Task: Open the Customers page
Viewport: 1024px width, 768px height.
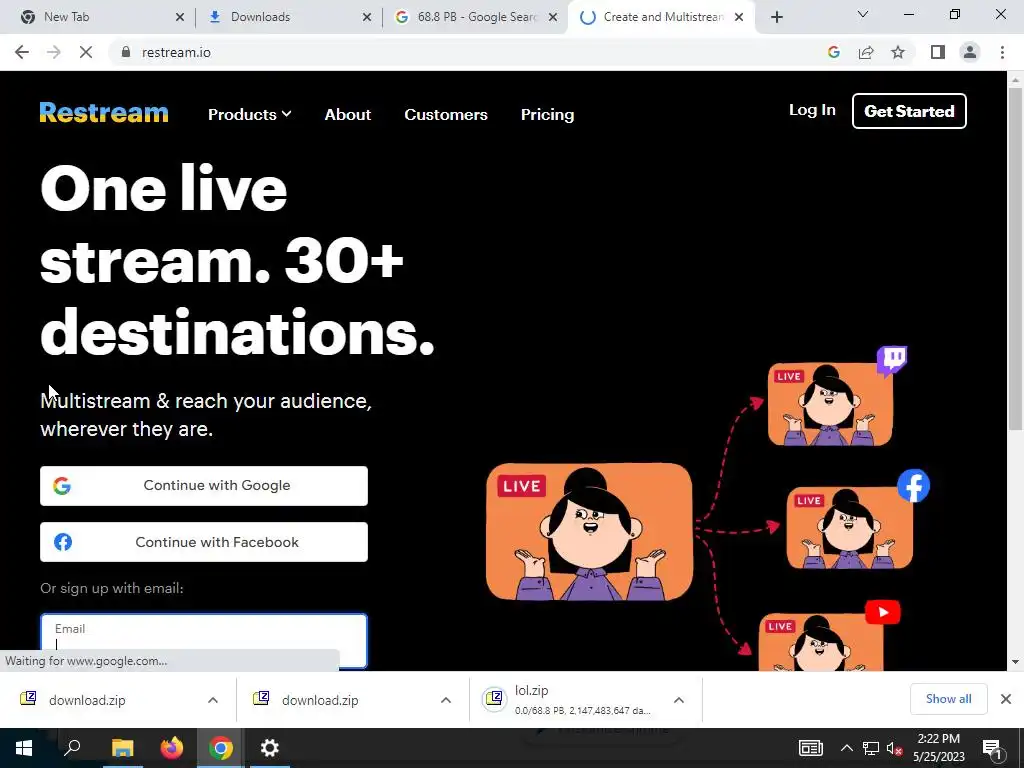Action: tap(446, 114)
